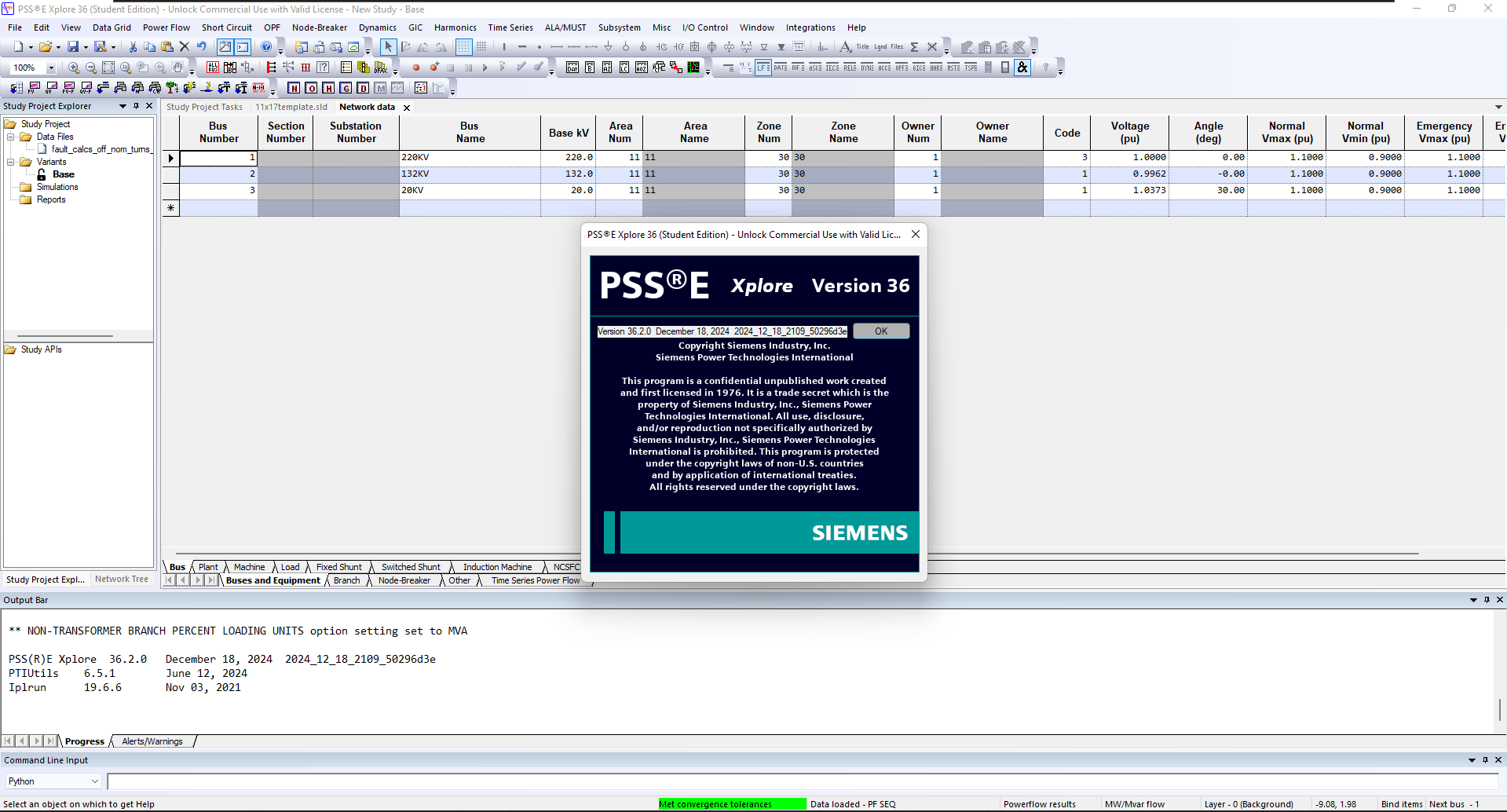Viewport: 1507px width, 812px height.
Task: Toggle the selection arrow pointer tool
Action: coord(388,47)
